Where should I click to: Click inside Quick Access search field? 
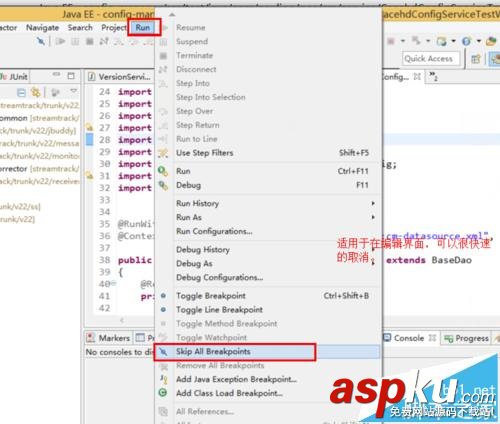431,59
